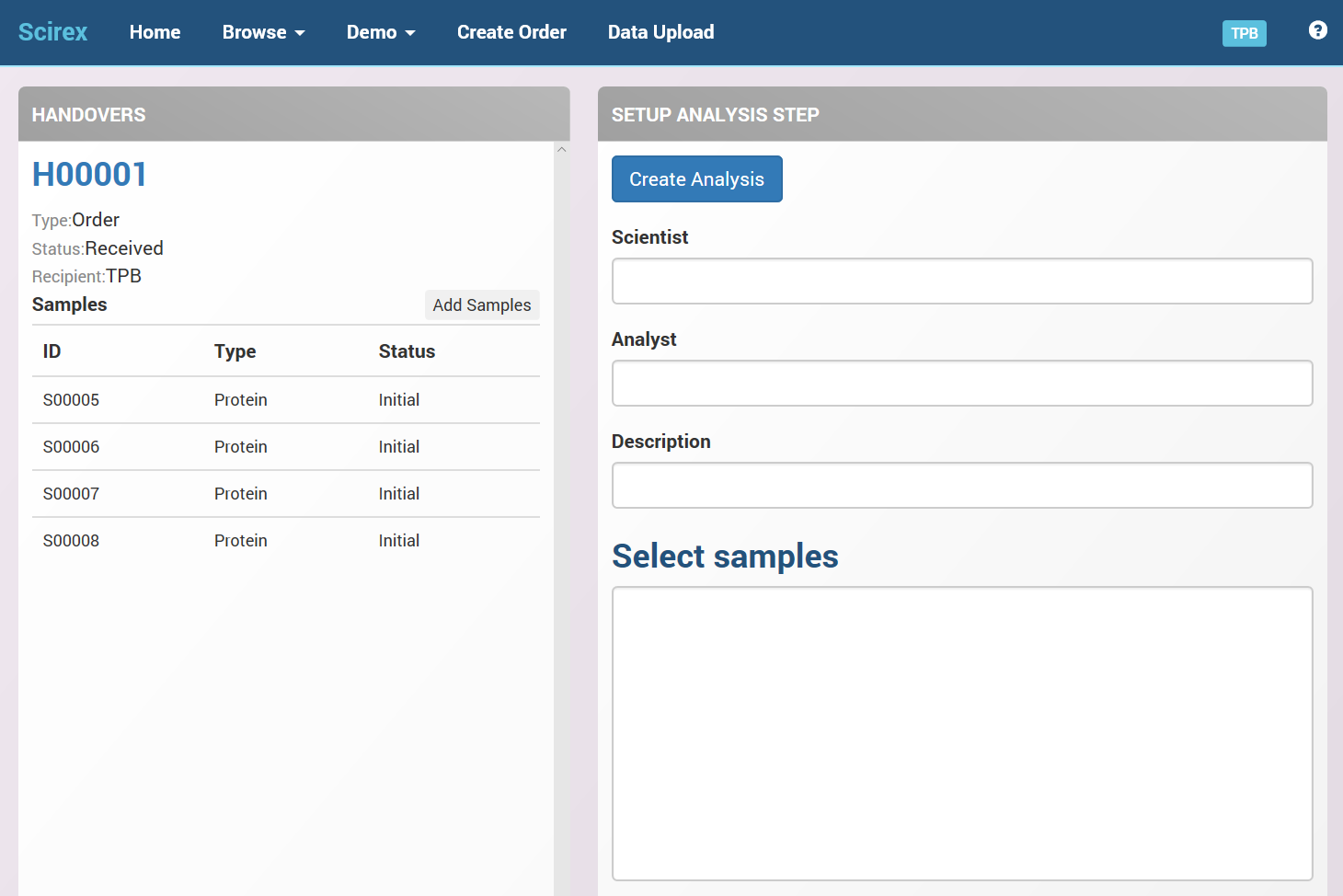Click the Initial status for S00005

click(399, 400)
